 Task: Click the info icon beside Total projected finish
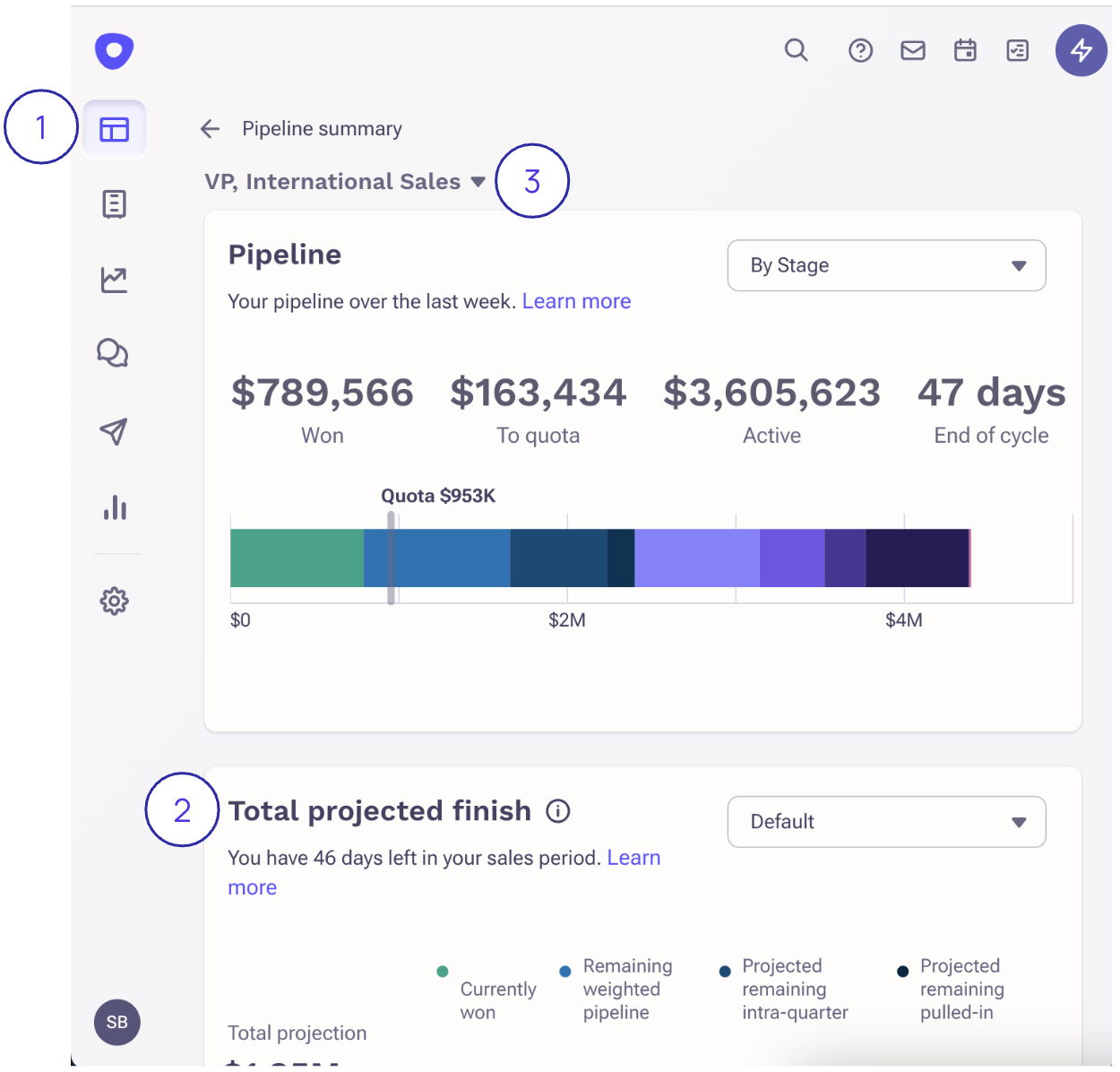click(x=558, y=811)
